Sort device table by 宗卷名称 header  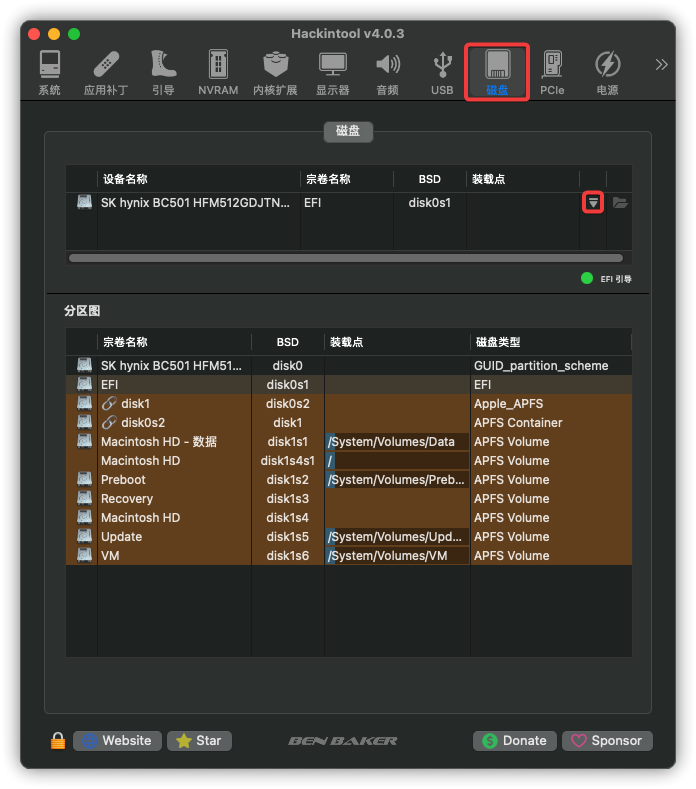[347, 179]
